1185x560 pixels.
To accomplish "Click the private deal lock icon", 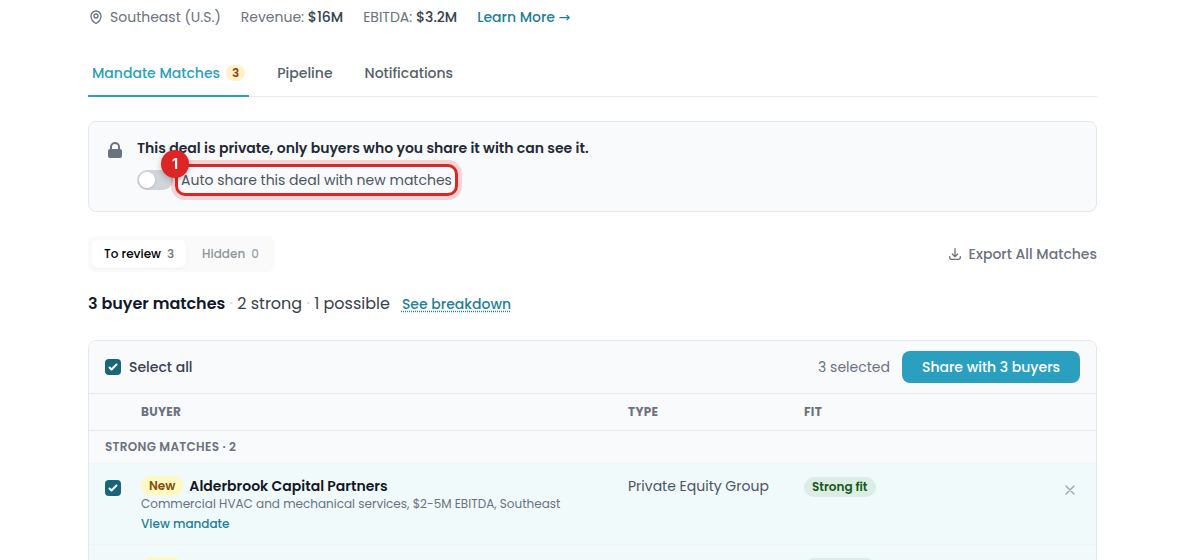I will point(115,150).
